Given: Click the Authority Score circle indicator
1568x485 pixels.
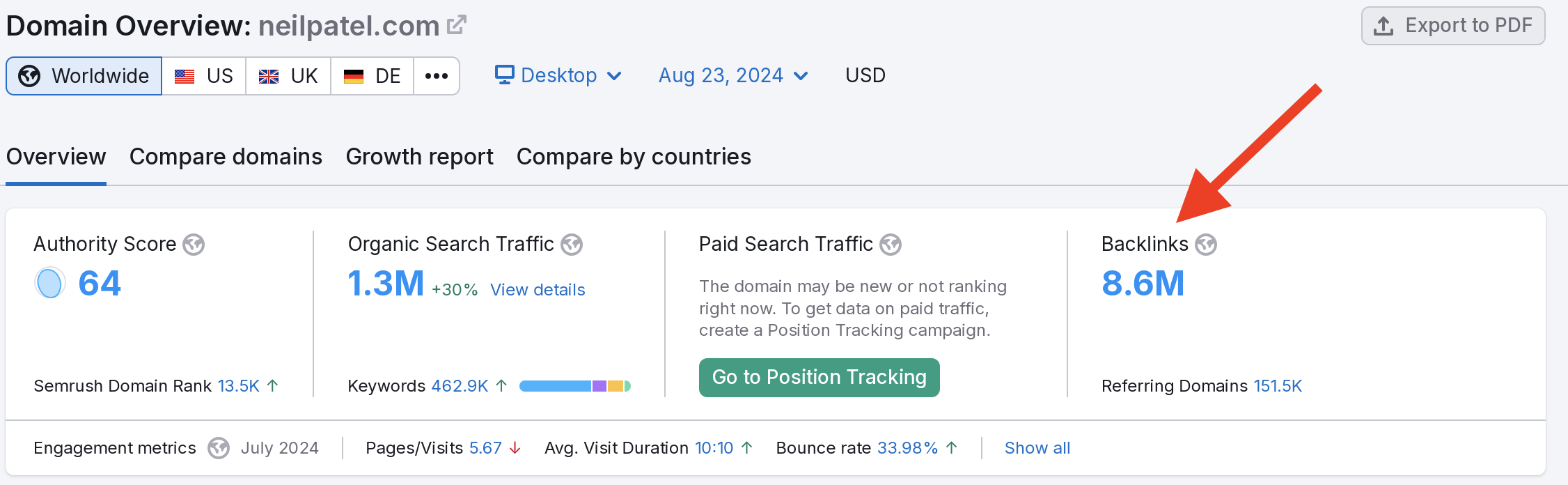Looking at the screenshot, I should 49,284.
